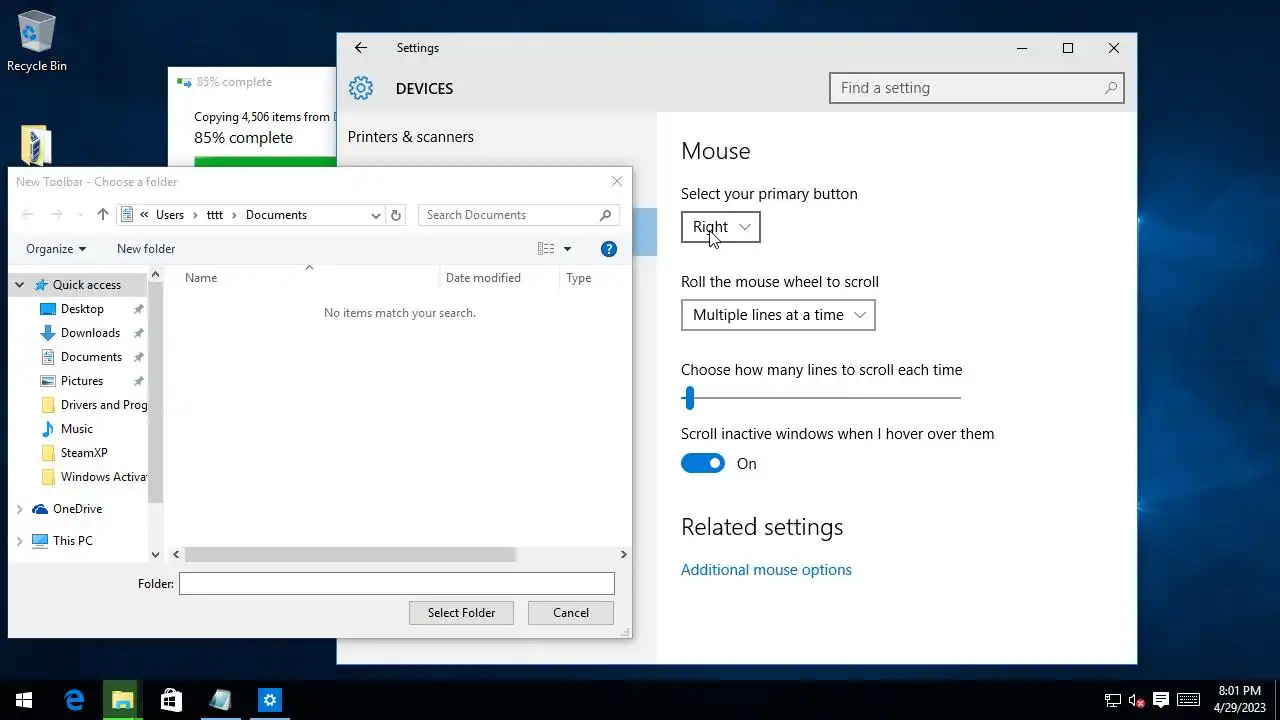Expand the OneDrive tree node
This screenshot has height=720, width=1280.
[19, 509]
